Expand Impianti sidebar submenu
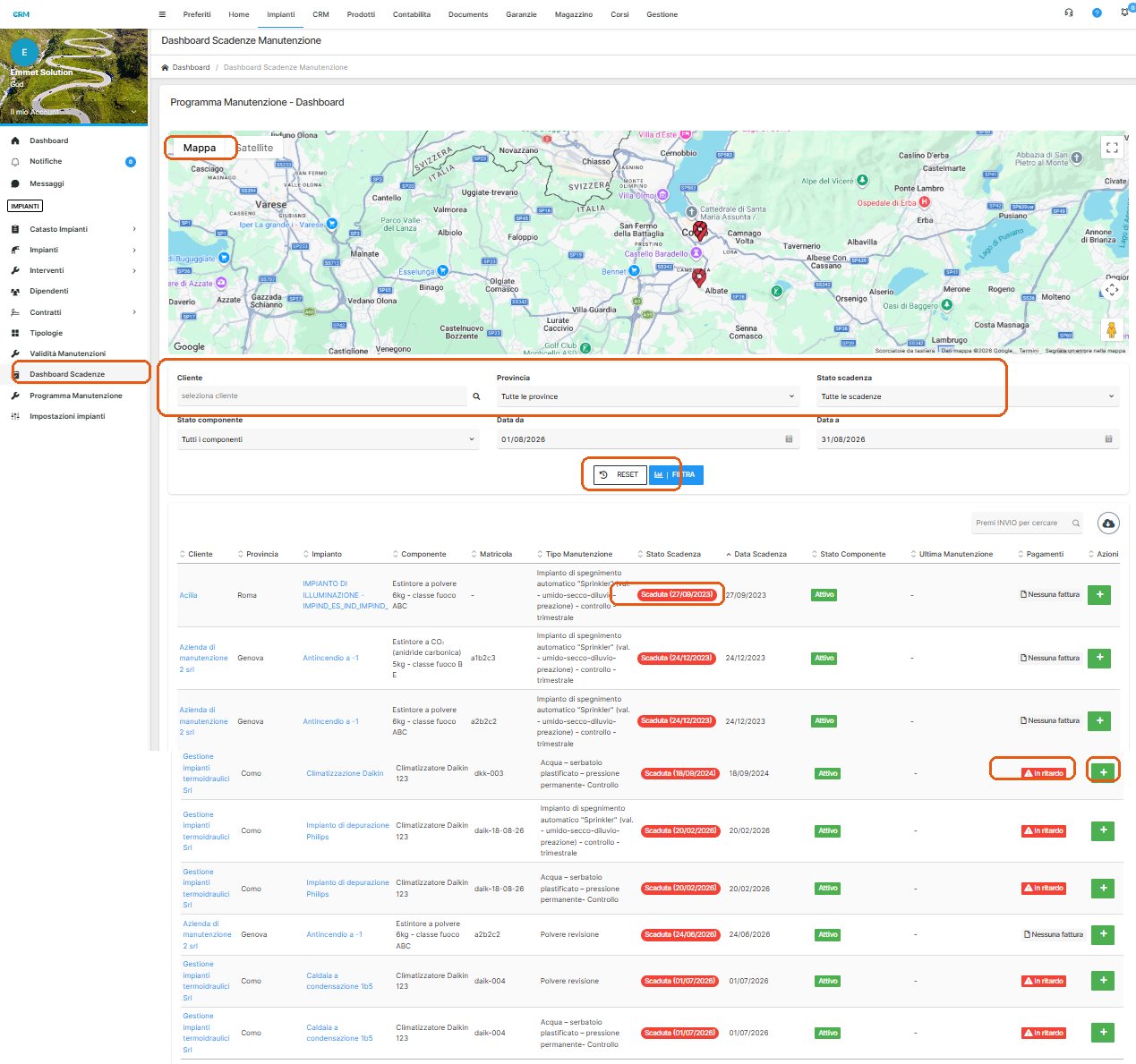Image resolution: width=1136 pixels, height=1064 pixels. (73, 250)
